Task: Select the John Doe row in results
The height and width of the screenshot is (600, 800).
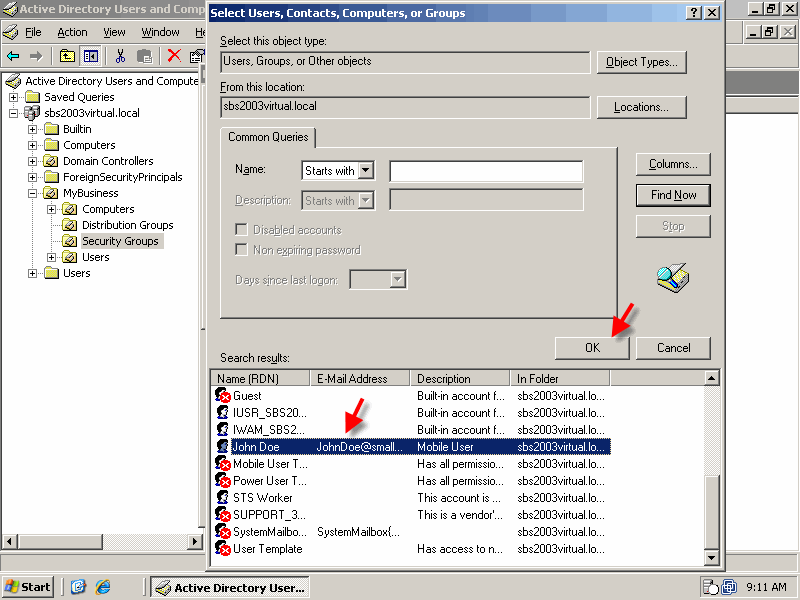Action: coord(411,446)
